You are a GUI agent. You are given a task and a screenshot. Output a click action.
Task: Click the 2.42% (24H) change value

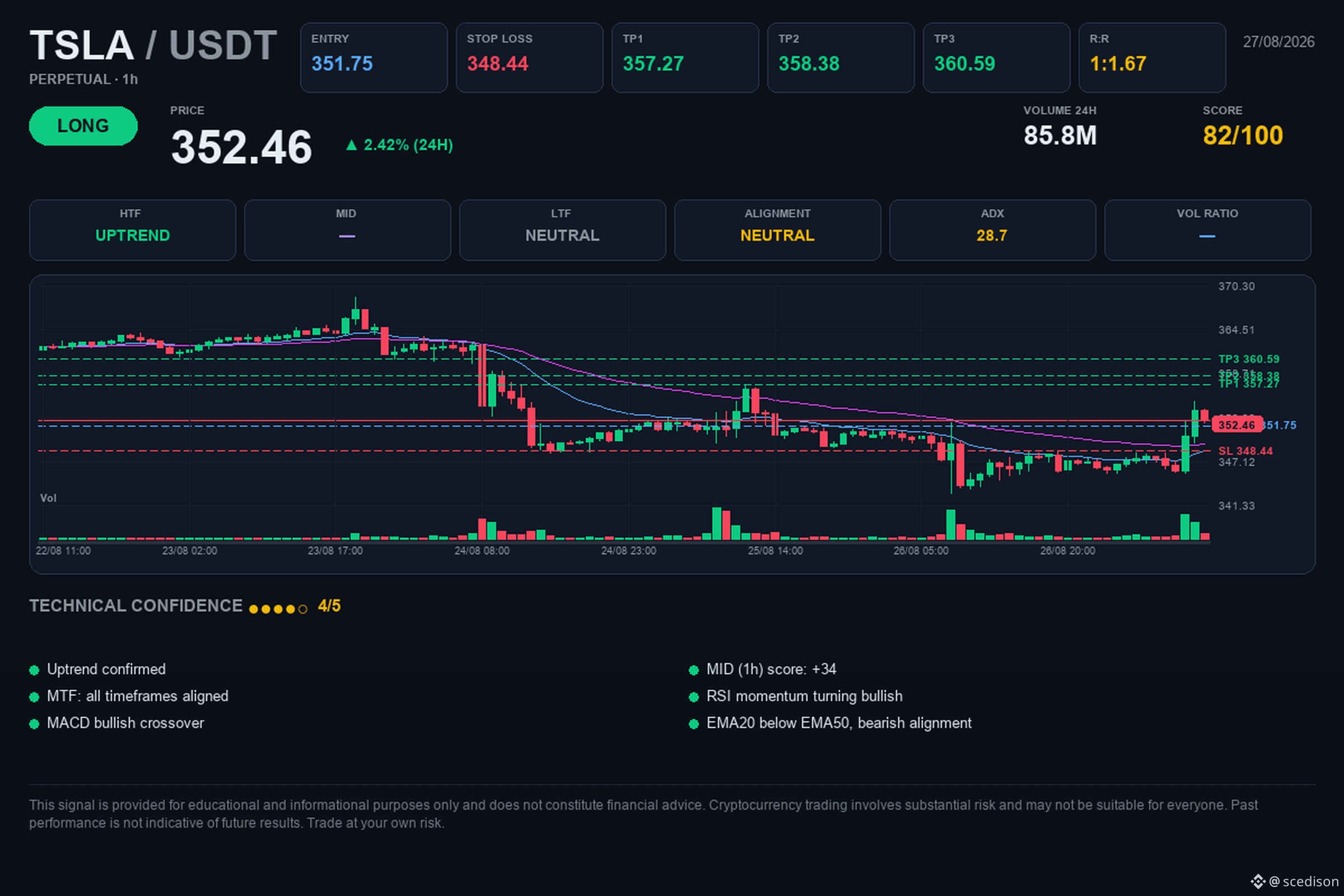pyautogui.click(x=408, y=145)
